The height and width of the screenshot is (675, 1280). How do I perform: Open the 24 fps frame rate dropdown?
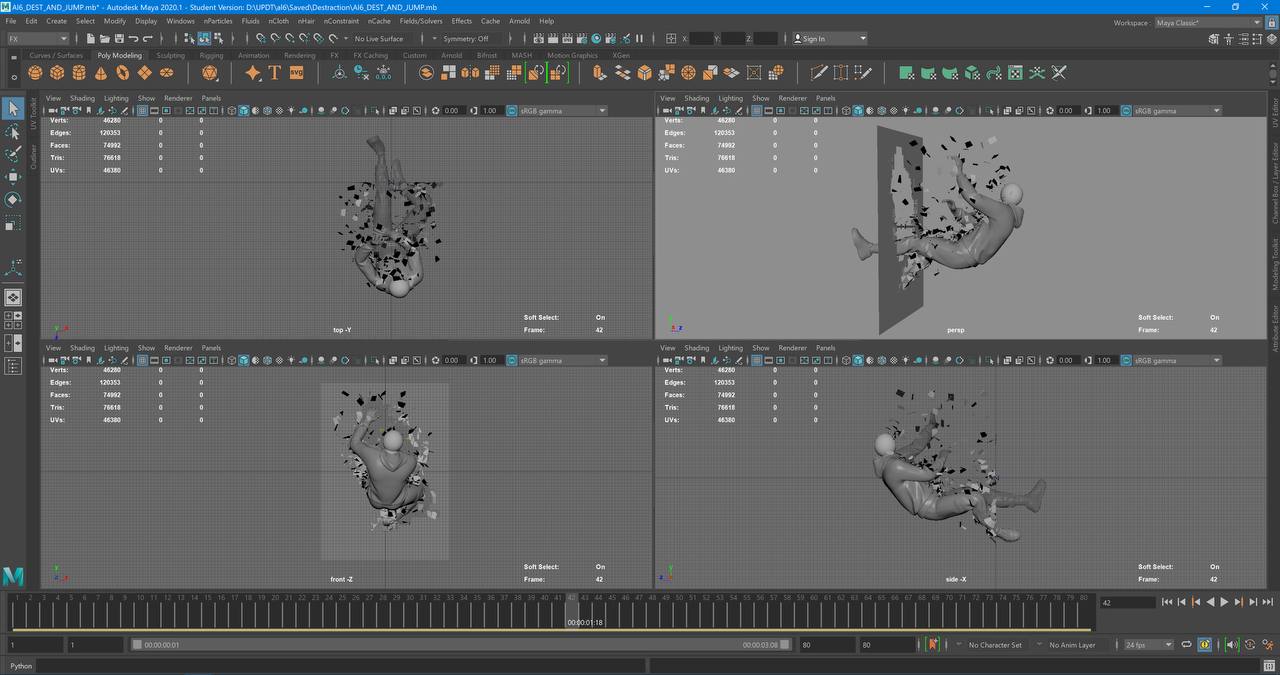tap(1147, 645)
